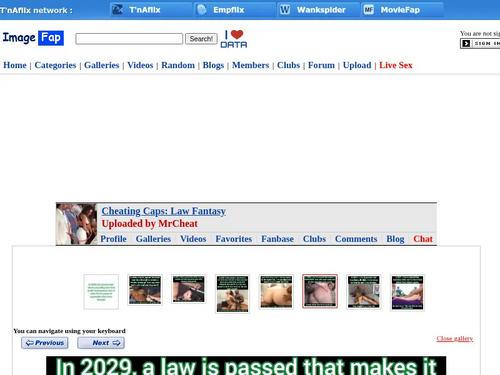Screen dimensions: 500x375
Task: Click the Wankspider W icon
Action: coord(285,10)
